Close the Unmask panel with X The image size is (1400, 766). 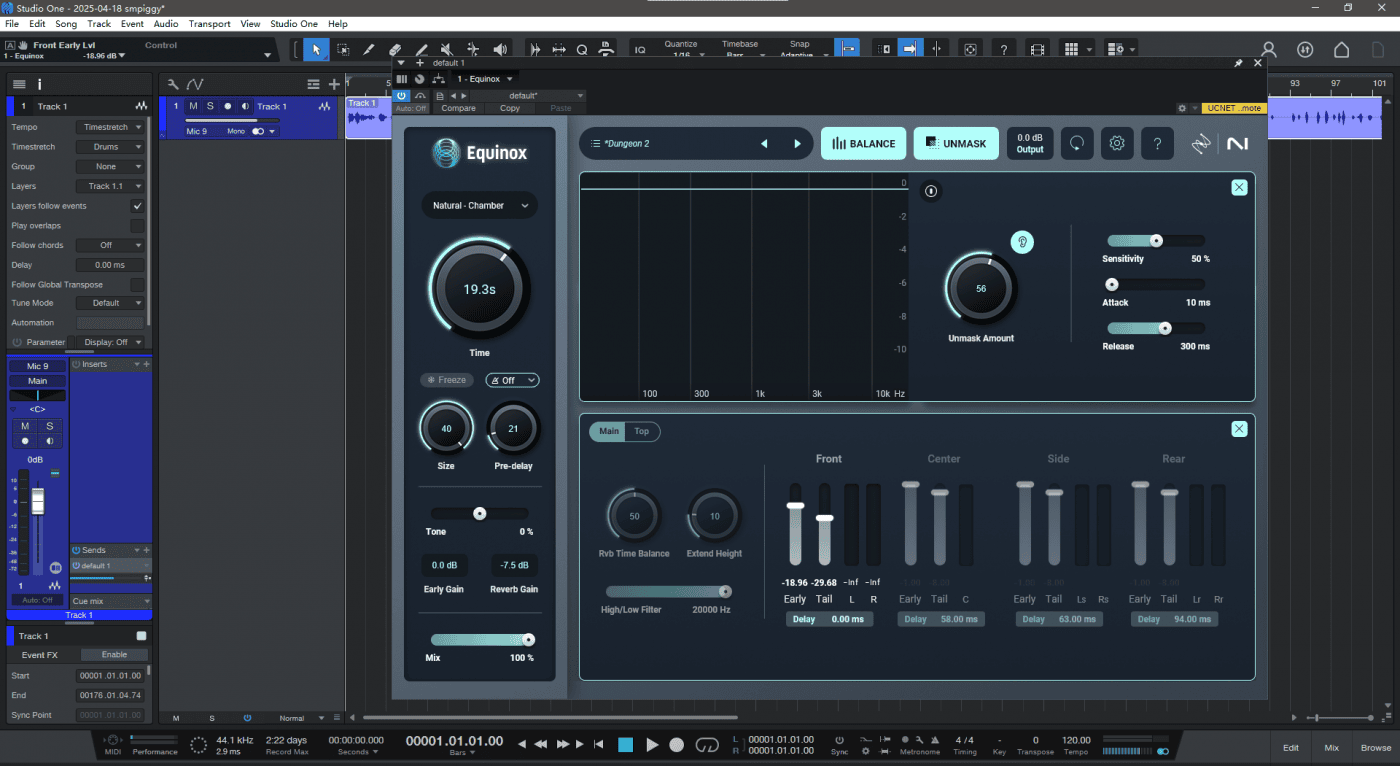click(1239, 187)
